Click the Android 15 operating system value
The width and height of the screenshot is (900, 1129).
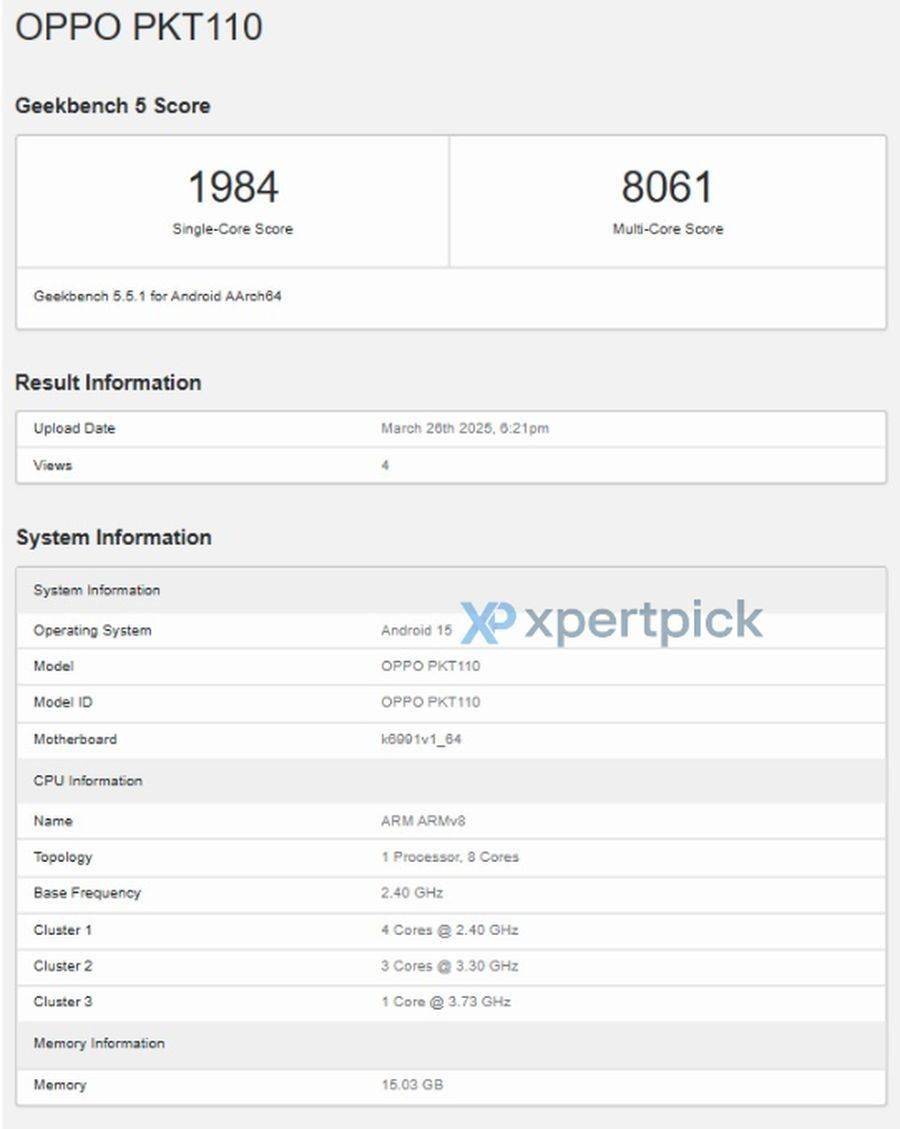416,631
